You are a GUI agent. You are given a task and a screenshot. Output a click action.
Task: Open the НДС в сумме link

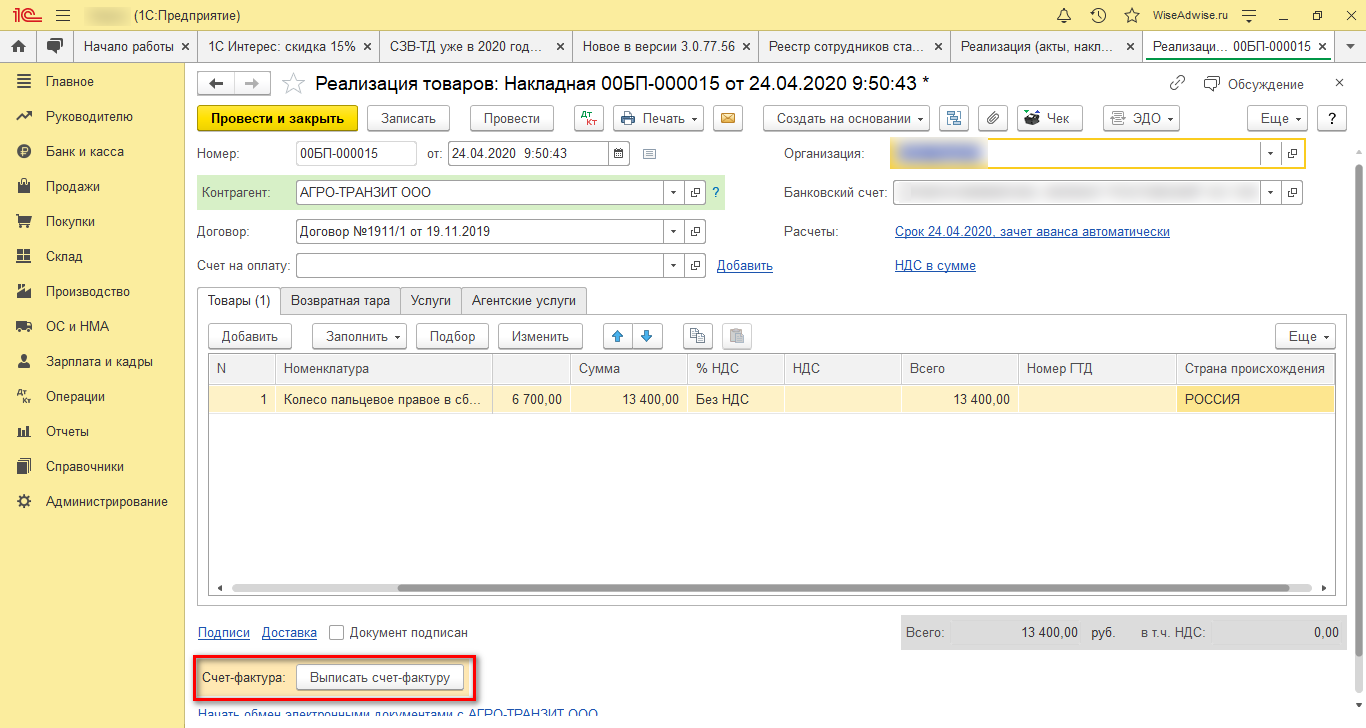[x=935, y=265]
